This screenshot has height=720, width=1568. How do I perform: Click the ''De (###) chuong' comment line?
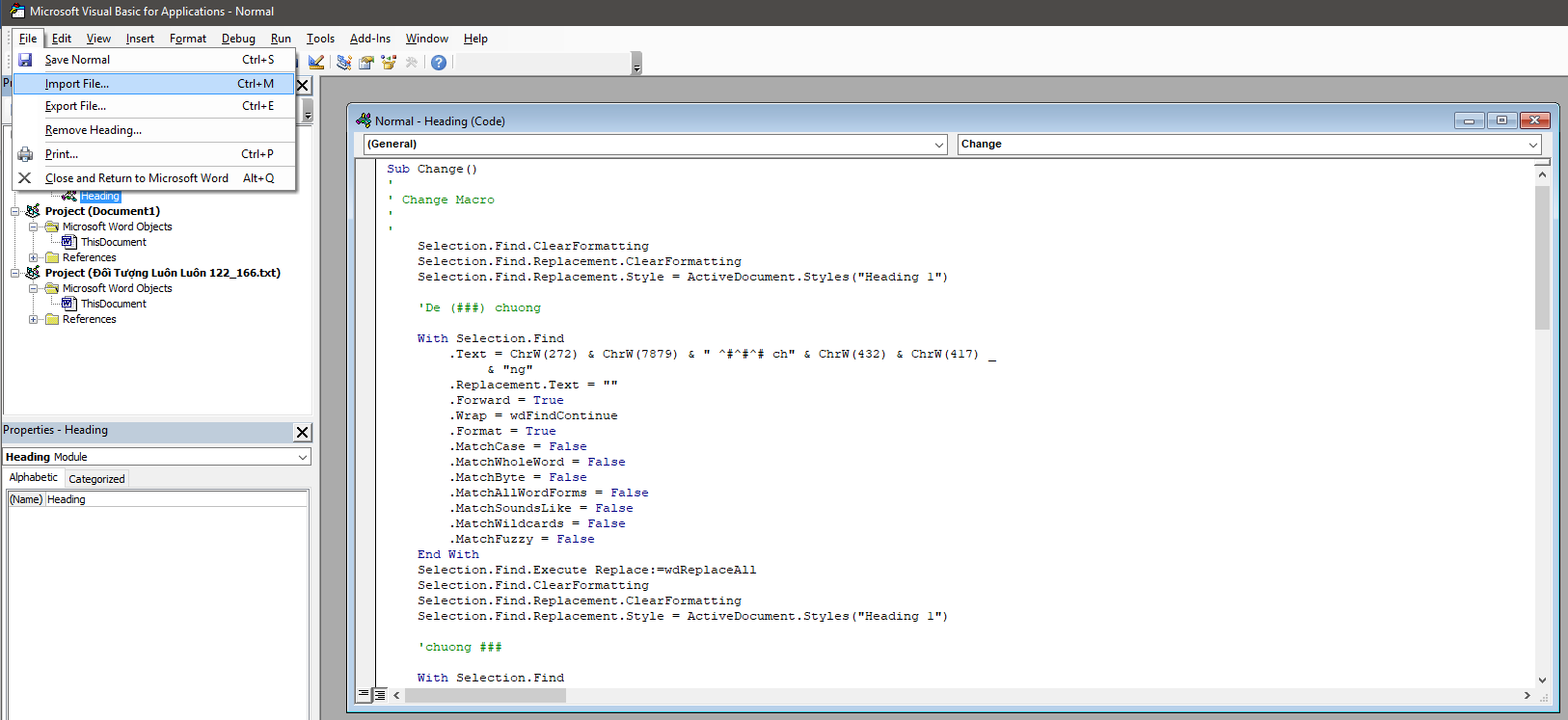tap(479, 307)
